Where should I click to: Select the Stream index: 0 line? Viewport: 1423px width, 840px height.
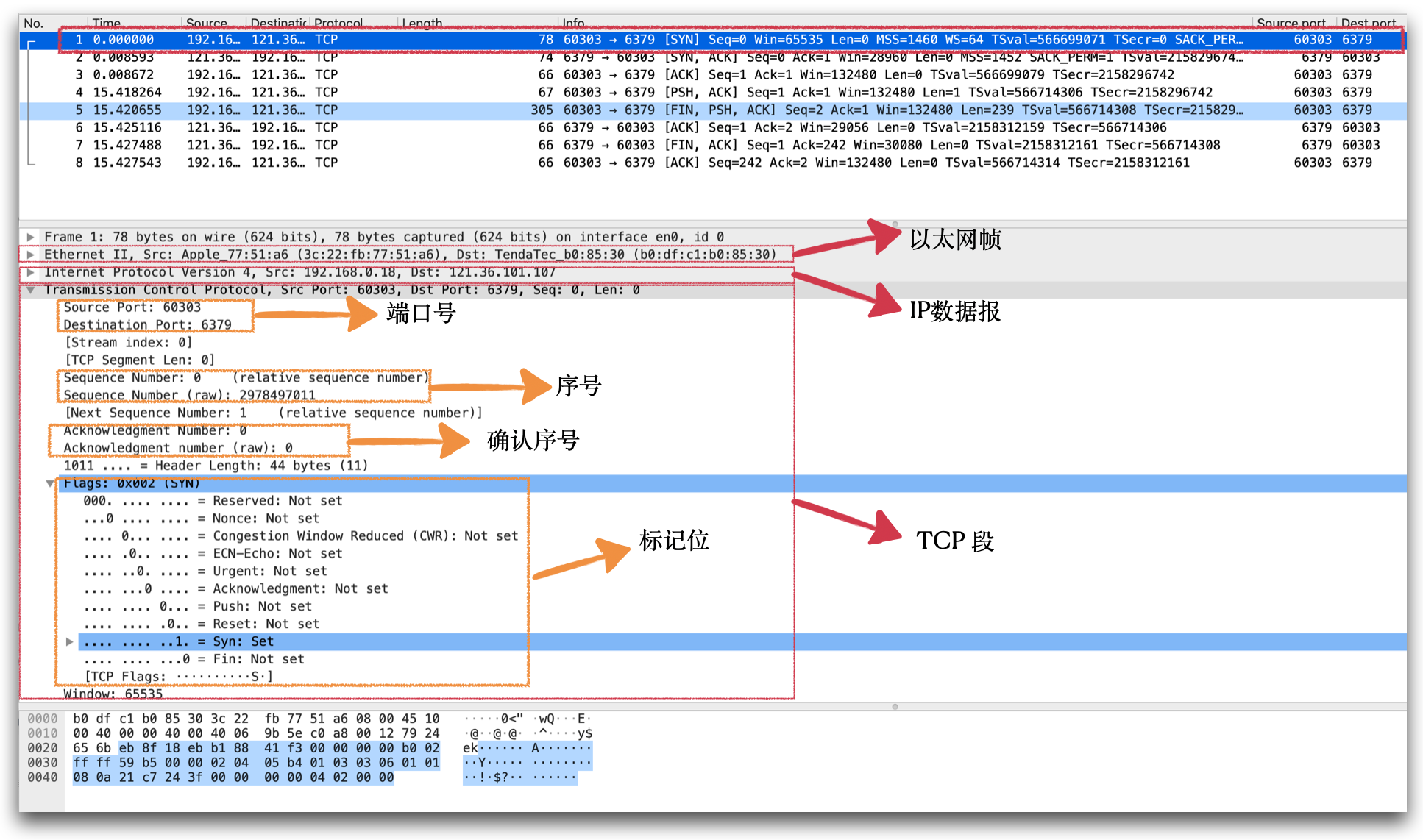point(129,343)
